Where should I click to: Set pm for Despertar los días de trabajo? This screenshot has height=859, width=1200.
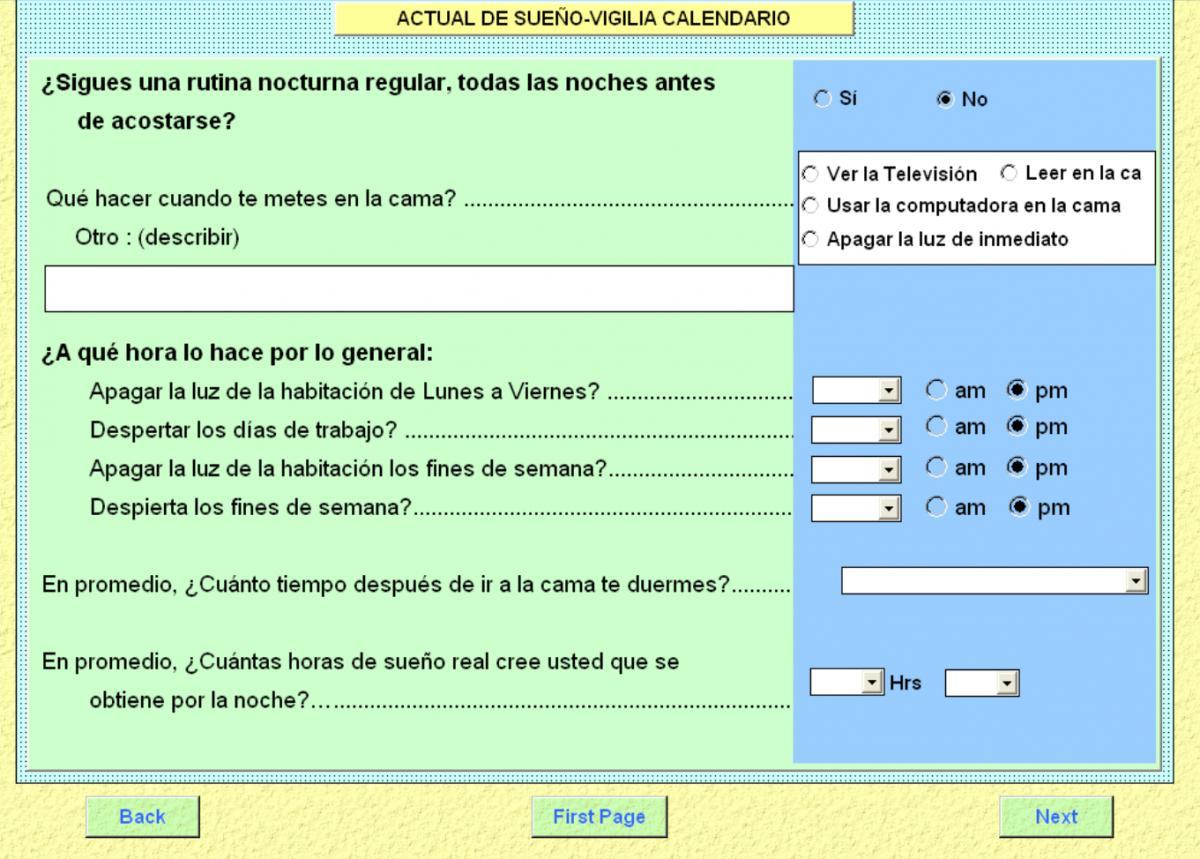[x=1018, y=427]
